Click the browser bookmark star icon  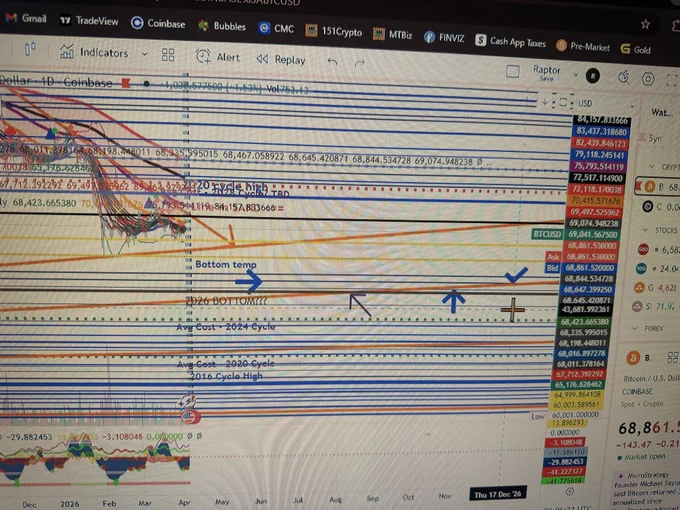tap(645, 24)
